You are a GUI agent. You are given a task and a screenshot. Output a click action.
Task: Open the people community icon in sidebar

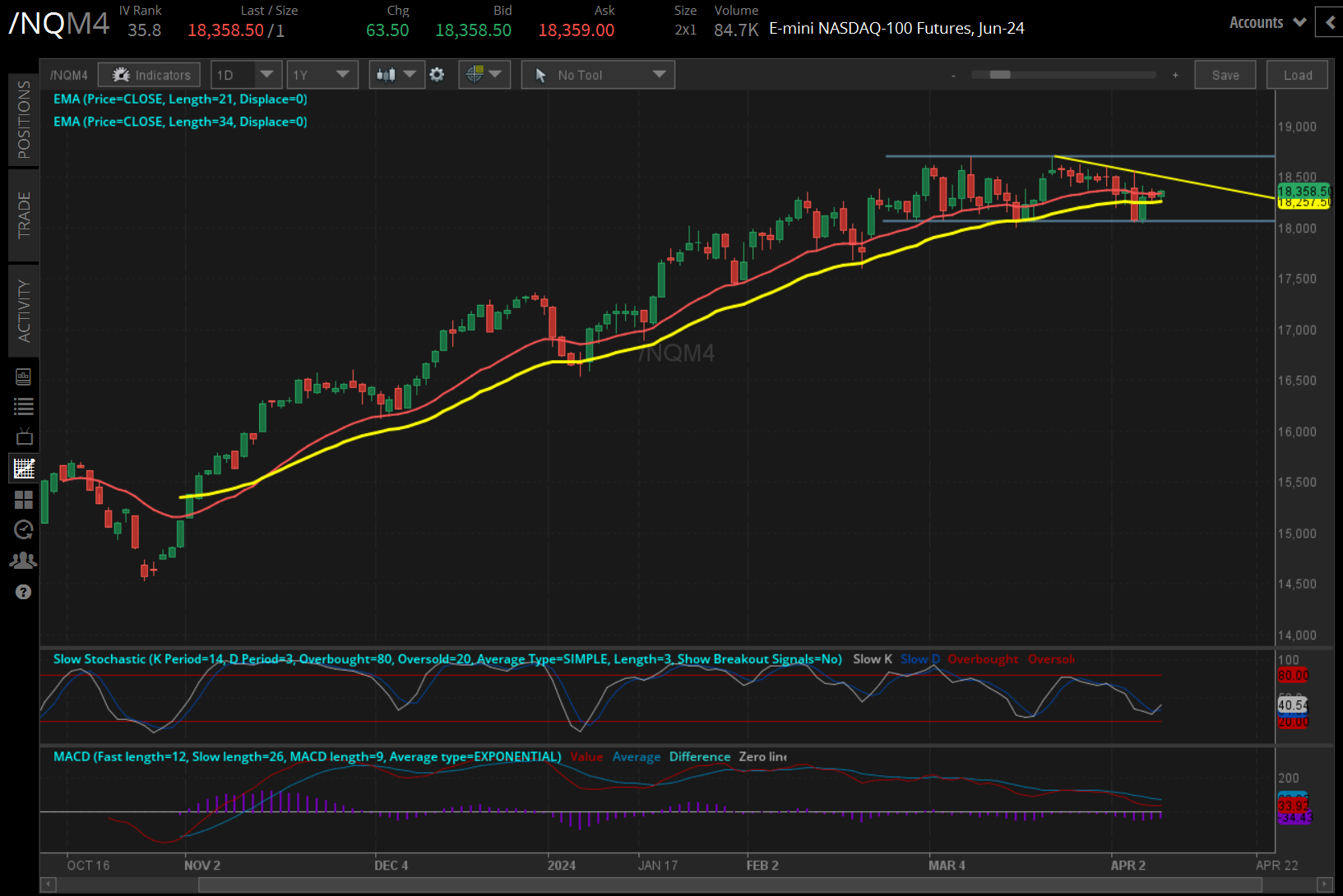tap(23, 561)
